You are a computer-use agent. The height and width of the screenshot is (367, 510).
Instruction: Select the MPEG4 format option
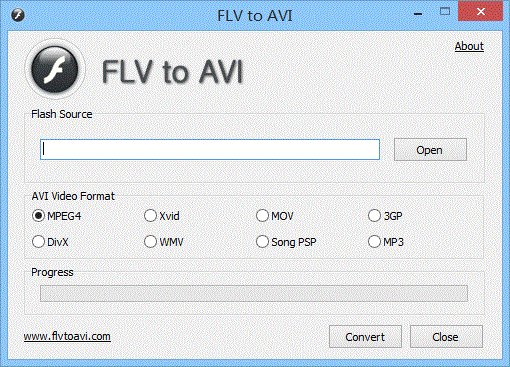coord(57,216)
